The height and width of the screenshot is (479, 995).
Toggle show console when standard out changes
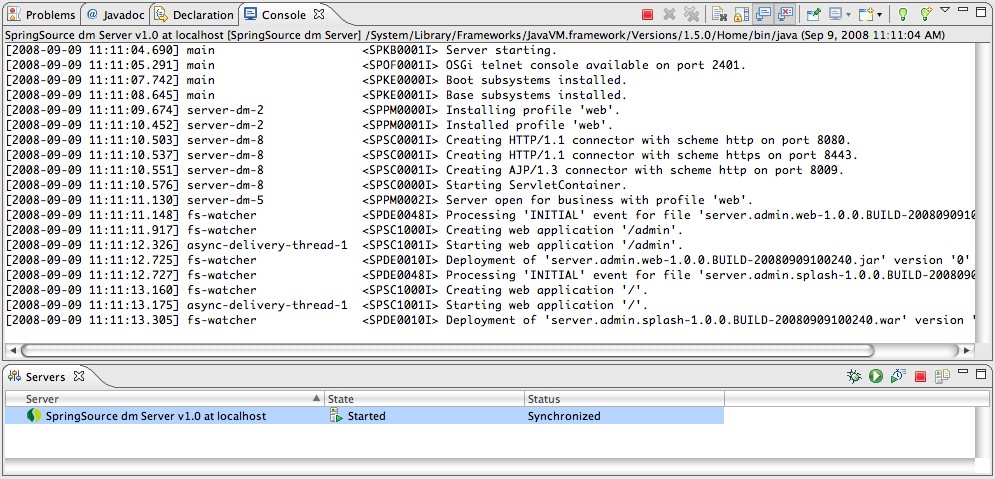[763, 14]
